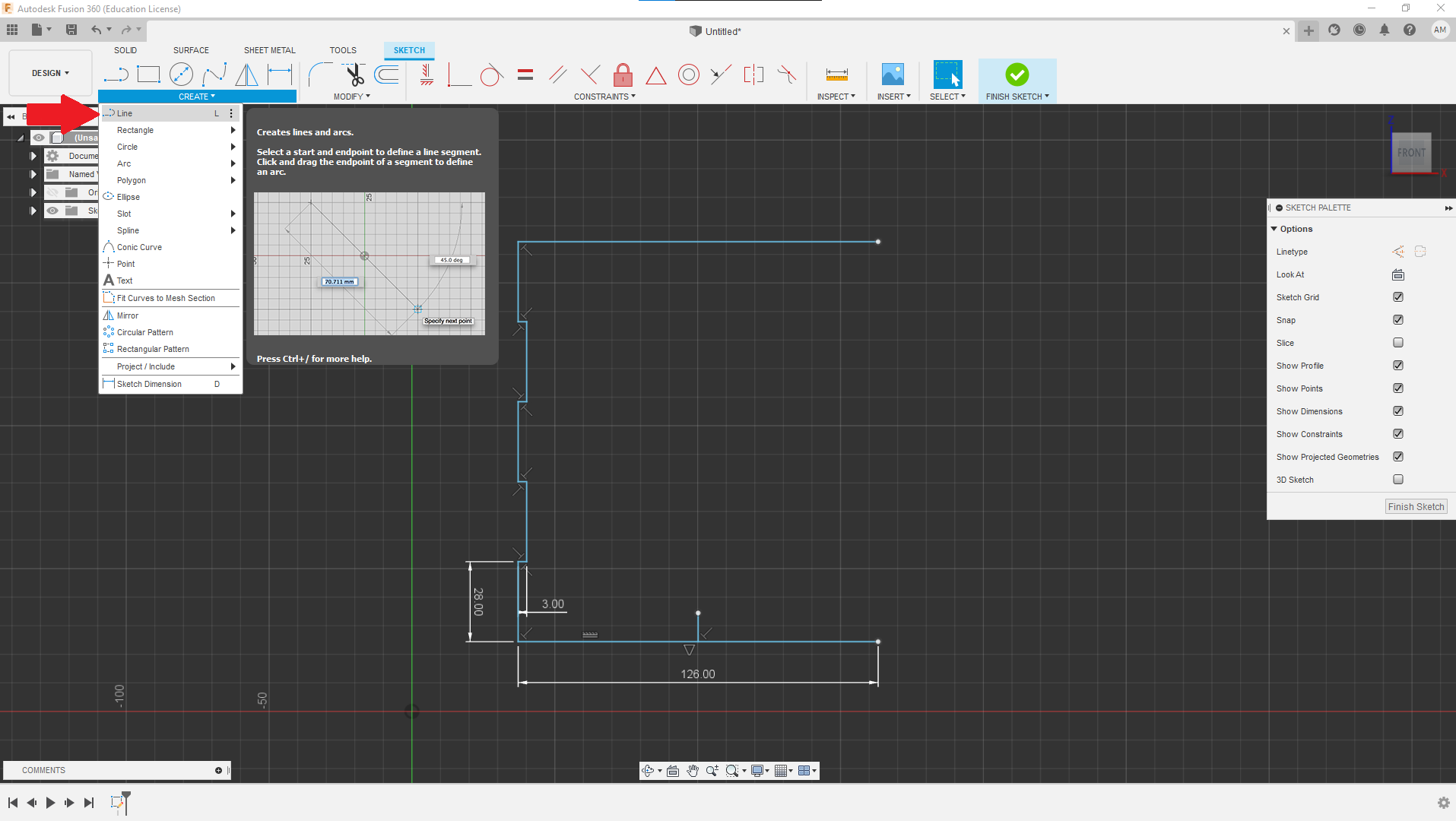Open the DESIGN workspace dropdown
Image resolution: width=1456 pixels, height=821 pixels.
point(50,73)
